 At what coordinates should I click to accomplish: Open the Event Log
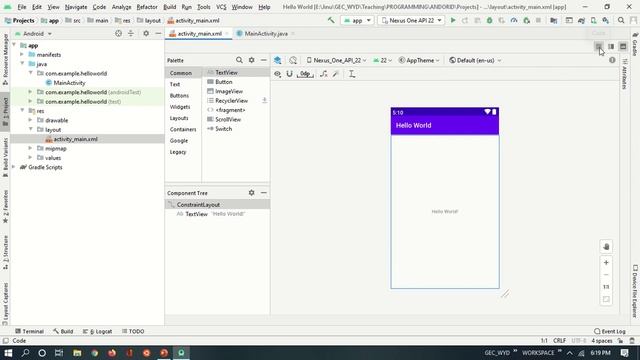tap(610, 331)
